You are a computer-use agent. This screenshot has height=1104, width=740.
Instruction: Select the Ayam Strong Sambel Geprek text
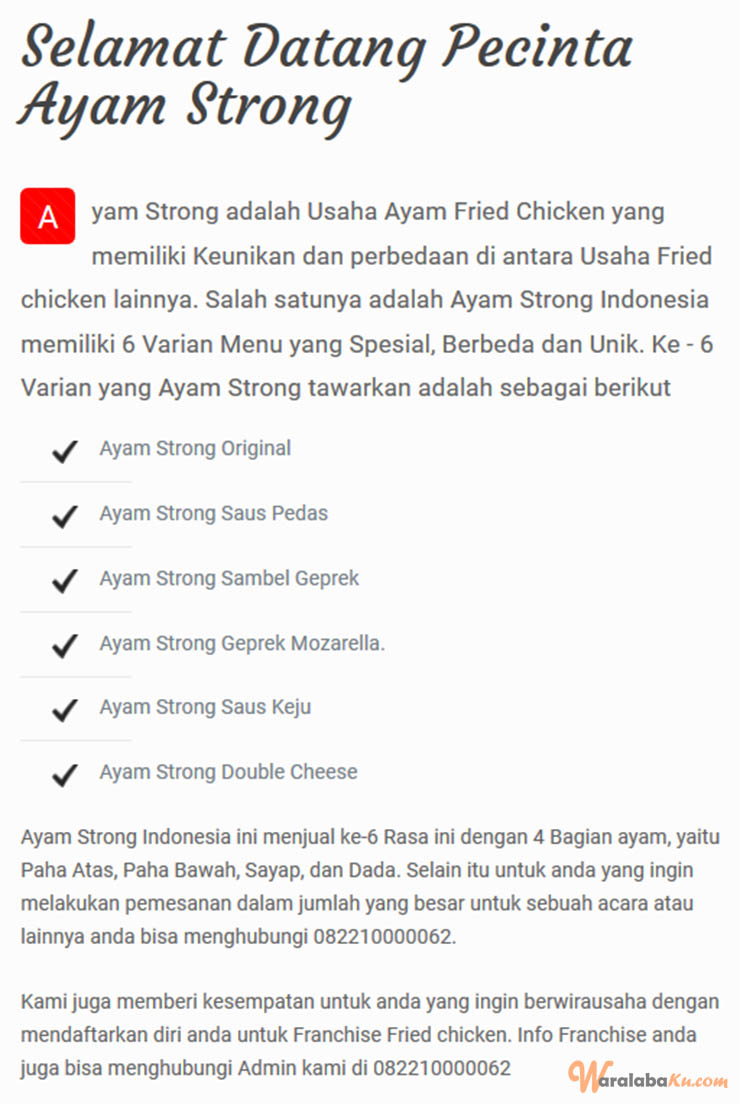pyautogui.click(x=229, y=578)
